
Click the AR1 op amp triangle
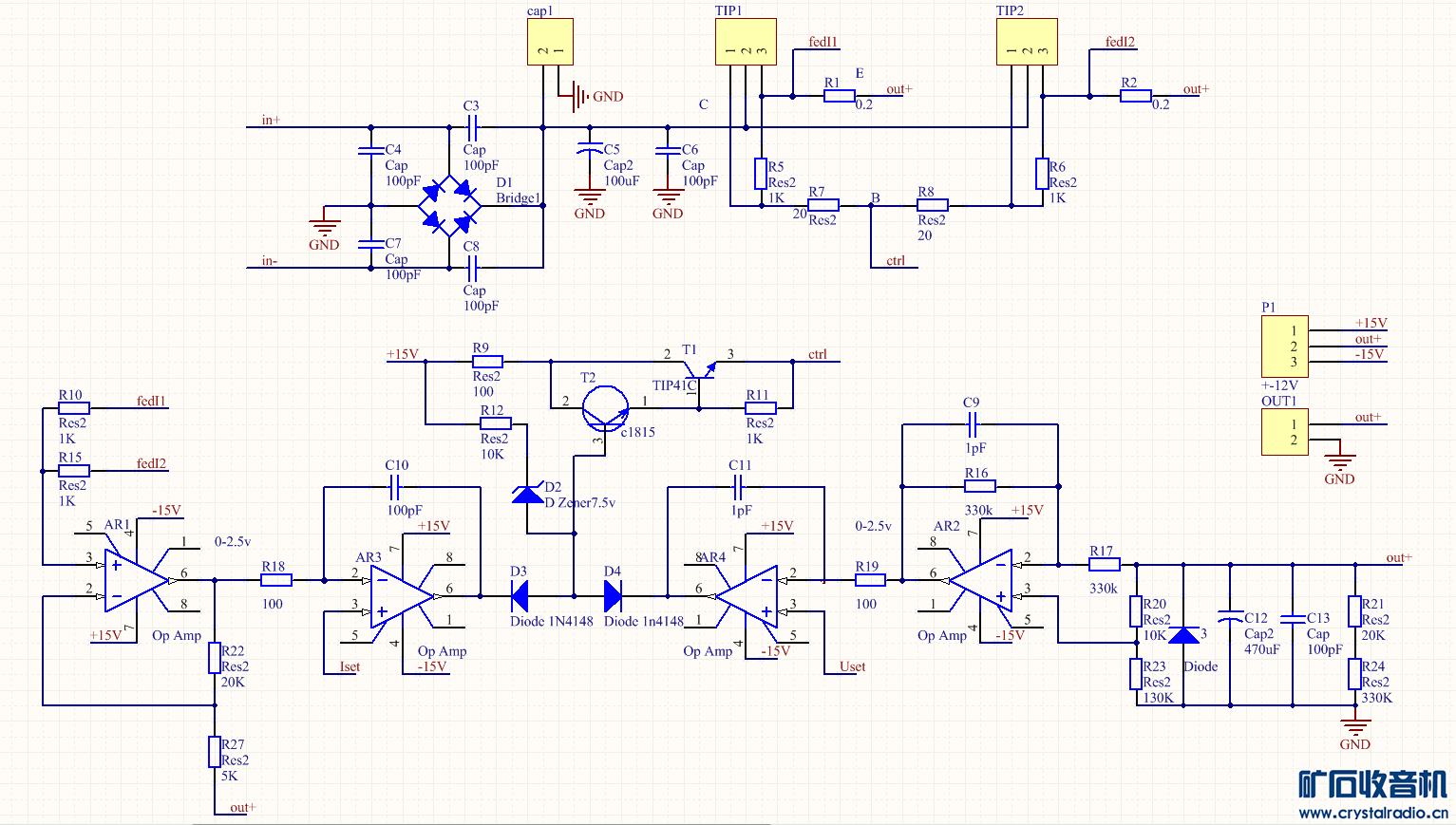click(136, 579)
